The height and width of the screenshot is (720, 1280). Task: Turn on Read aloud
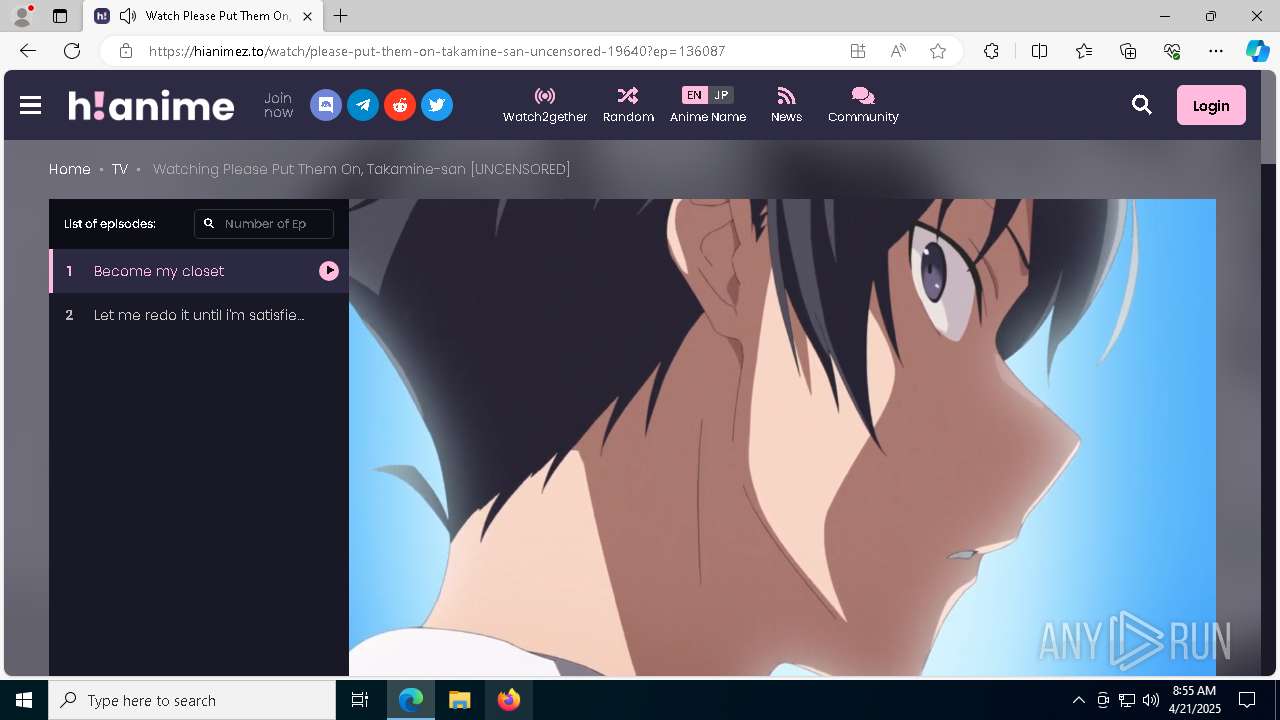pyautogui.click(x=898, y=51)
